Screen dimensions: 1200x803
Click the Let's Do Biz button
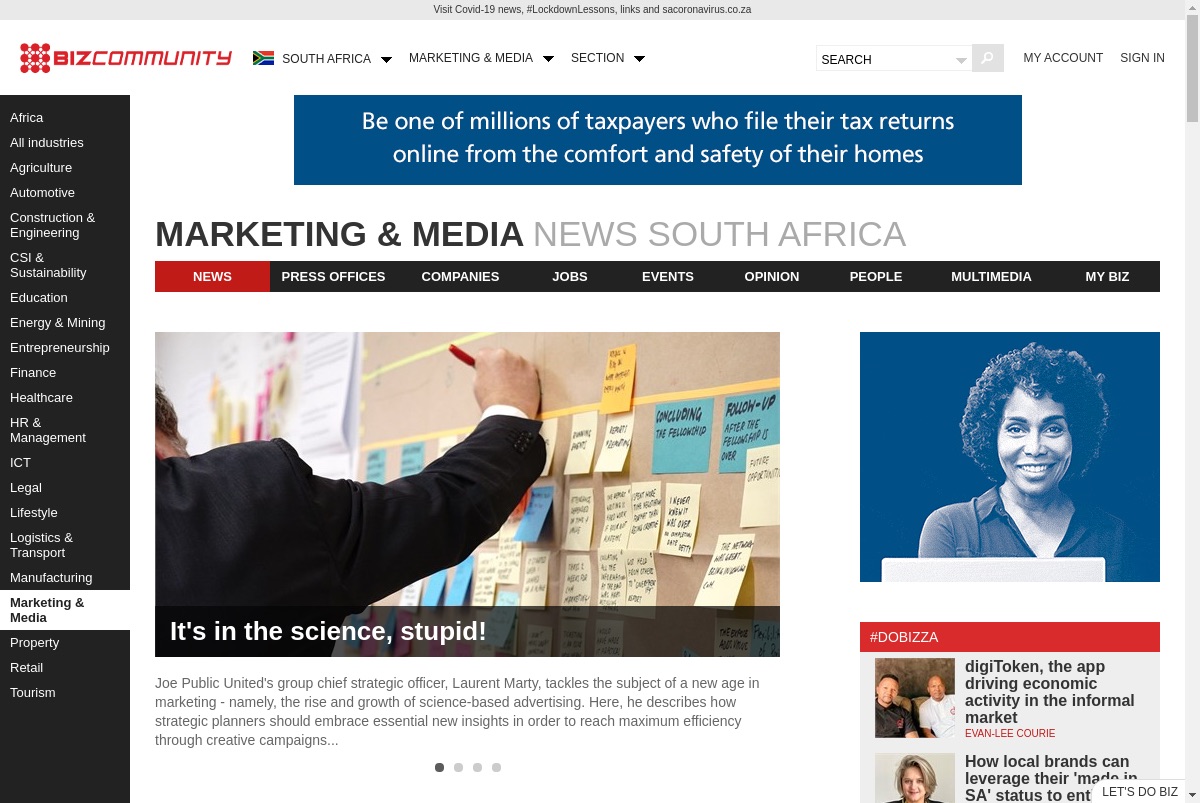(x=1140, y=792)
